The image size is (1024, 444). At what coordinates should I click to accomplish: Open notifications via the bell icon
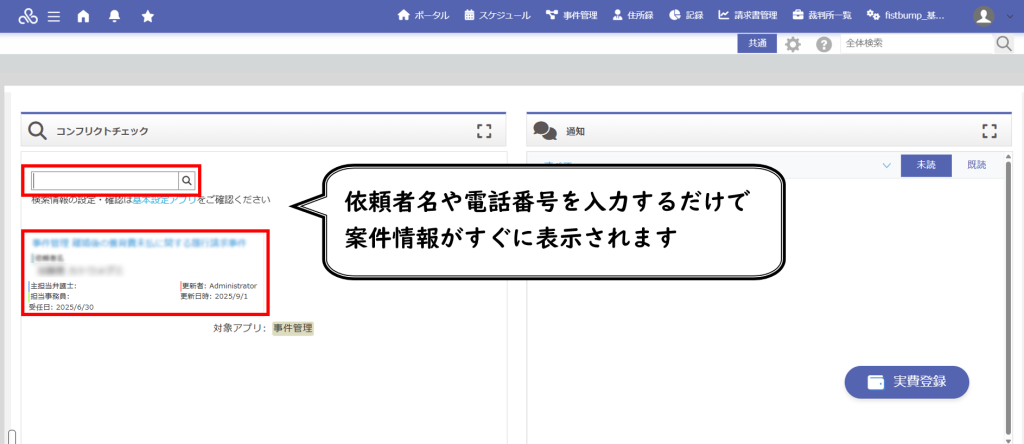click(x=115, y=16)
